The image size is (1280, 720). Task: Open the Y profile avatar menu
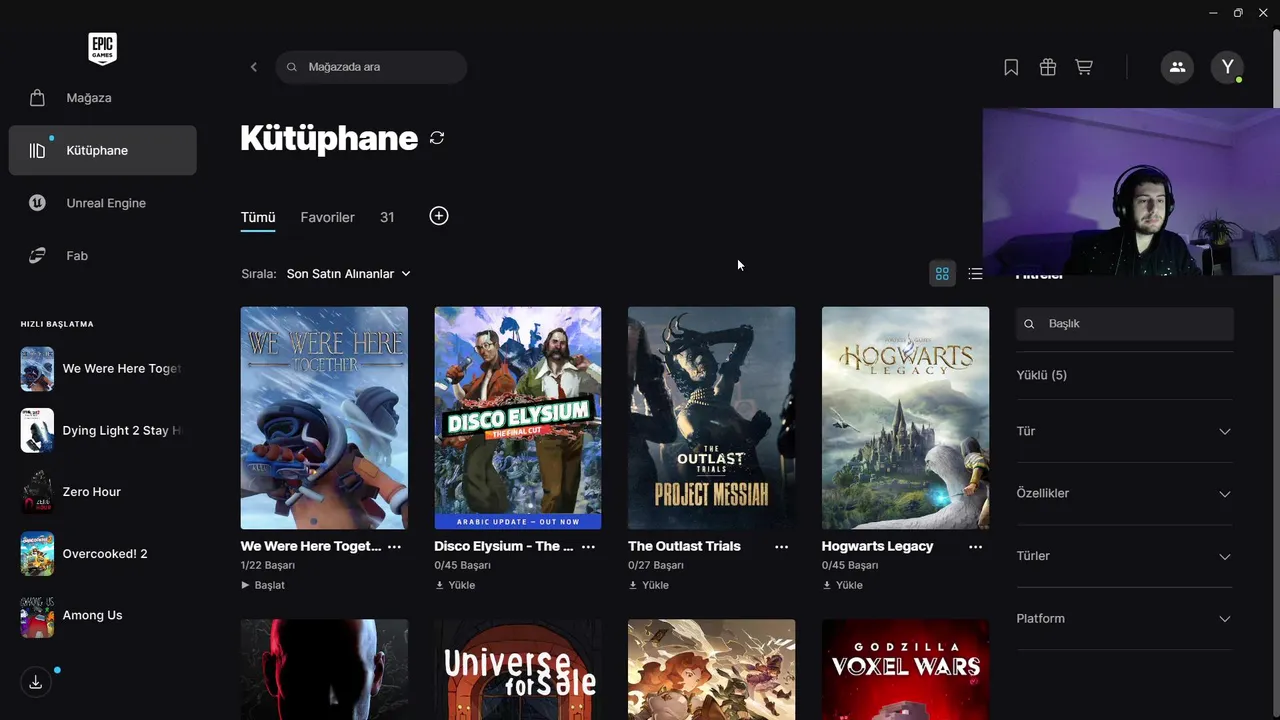coord(1227,67)
